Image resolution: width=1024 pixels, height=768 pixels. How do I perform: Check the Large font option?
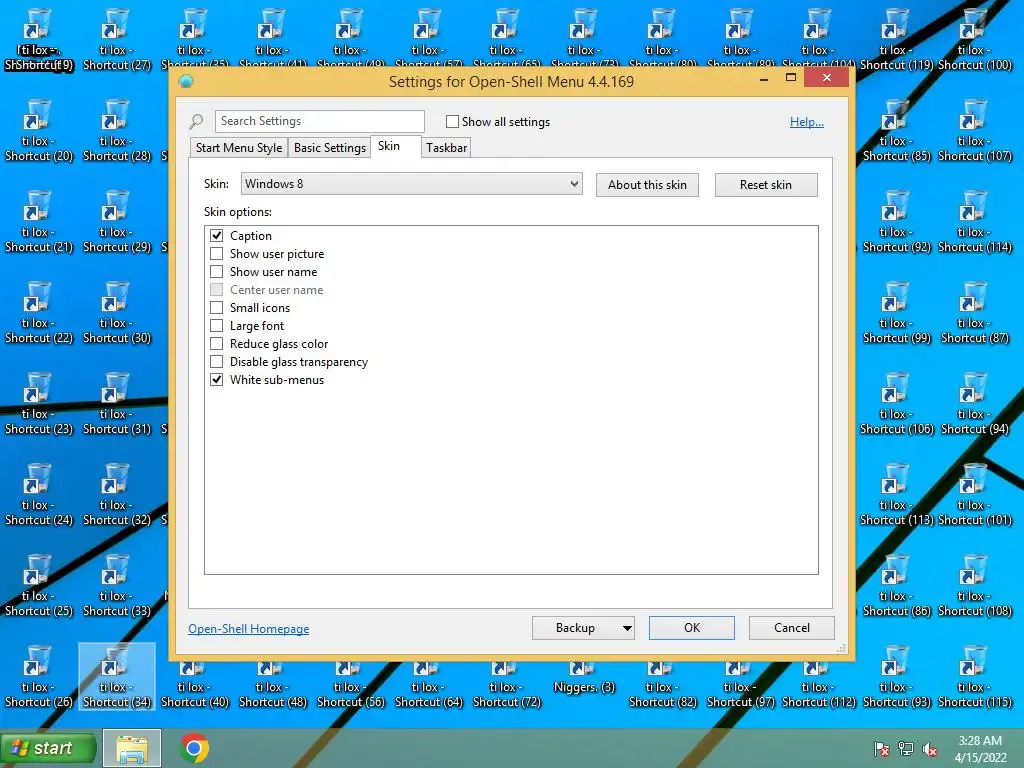[x=216, y=325]
